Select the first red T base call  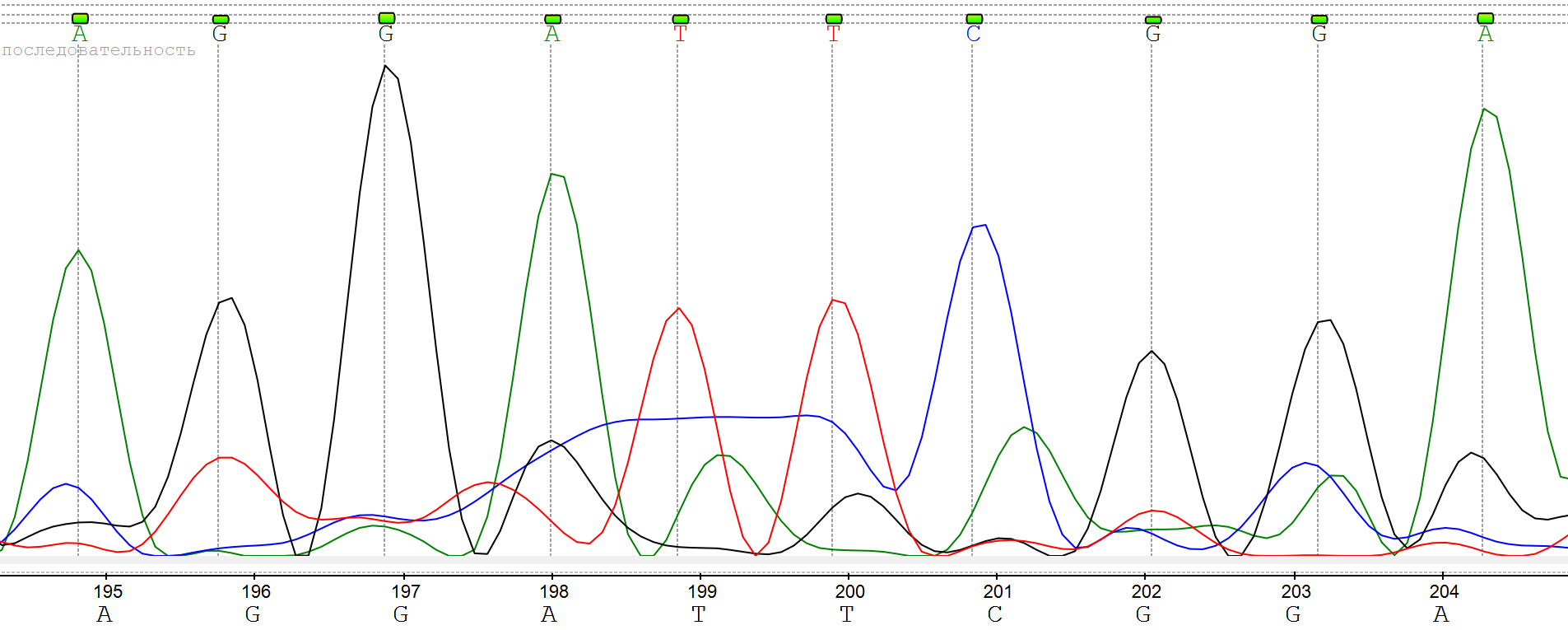(x=680, y=34)
